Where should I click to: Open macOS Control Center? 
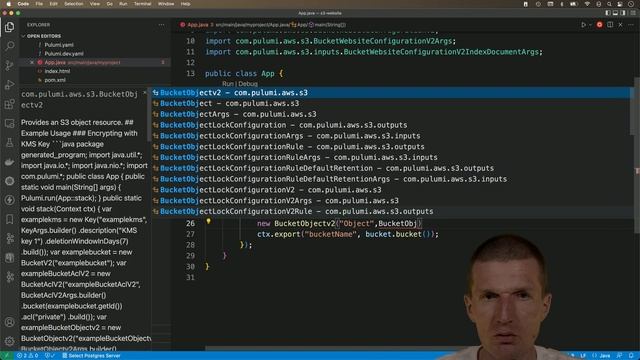tap(620, 4)
